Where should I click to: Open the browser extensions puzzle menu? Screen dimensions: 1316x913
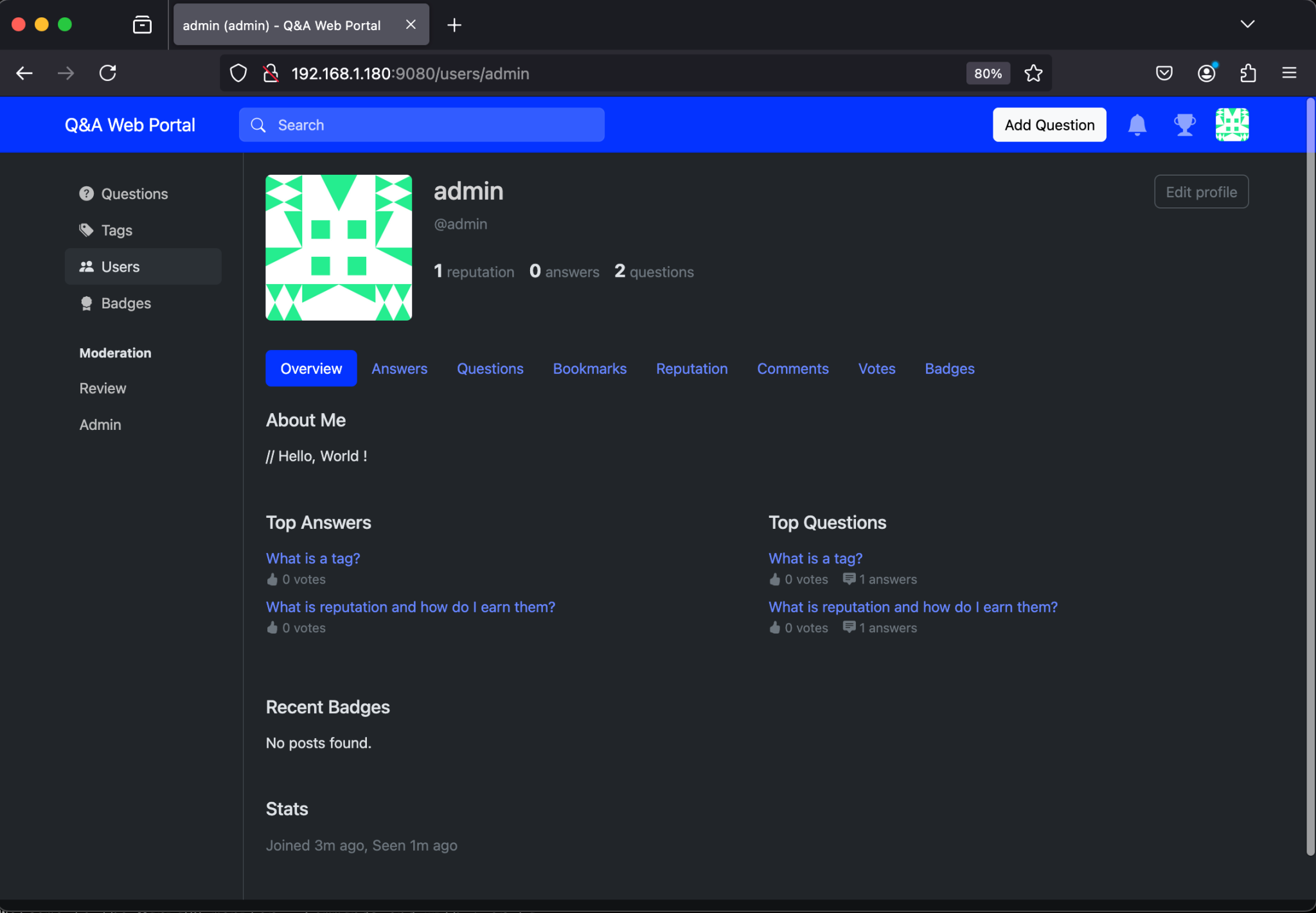pos(1247,73)
